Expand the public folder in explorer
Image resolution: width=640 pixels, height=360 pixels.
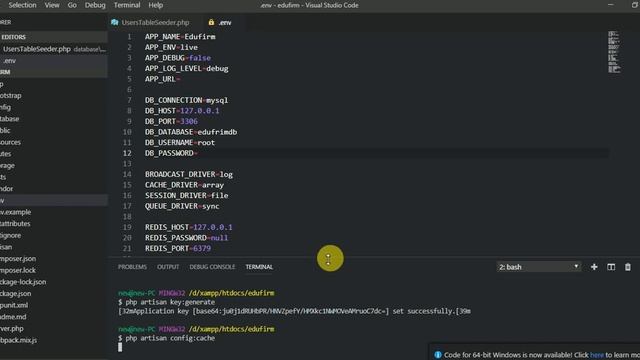click(5, 131)
